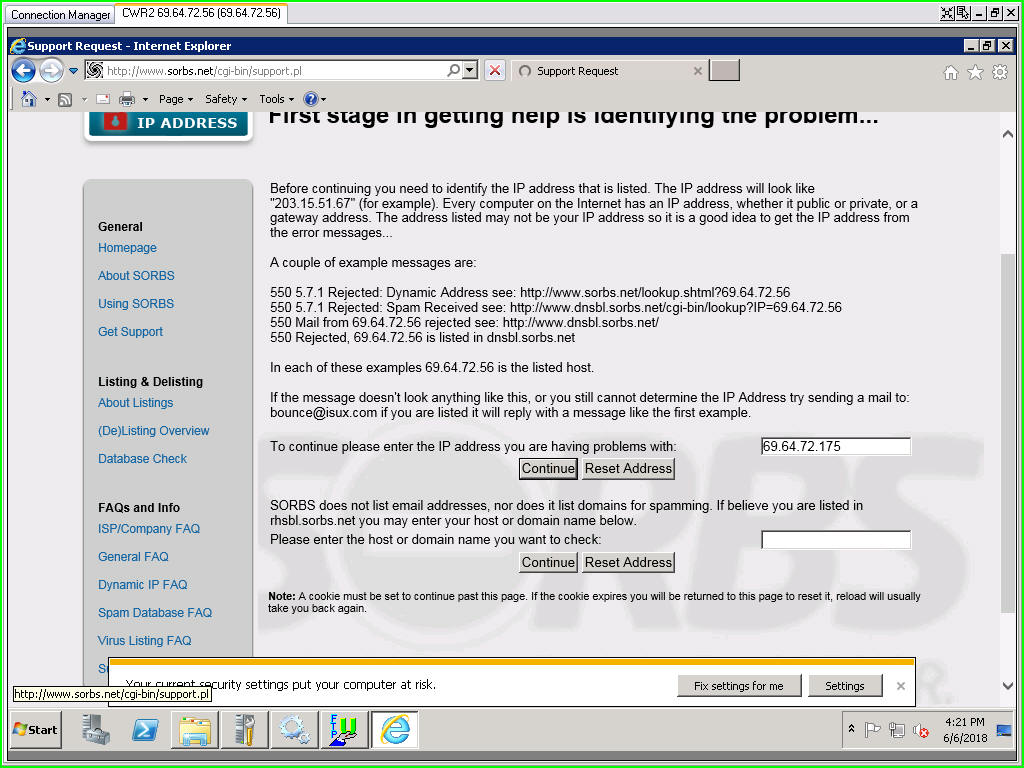Click the Home icon beside the favorites star
Viewport: 1024px width, 768px height.
[951, 72]
